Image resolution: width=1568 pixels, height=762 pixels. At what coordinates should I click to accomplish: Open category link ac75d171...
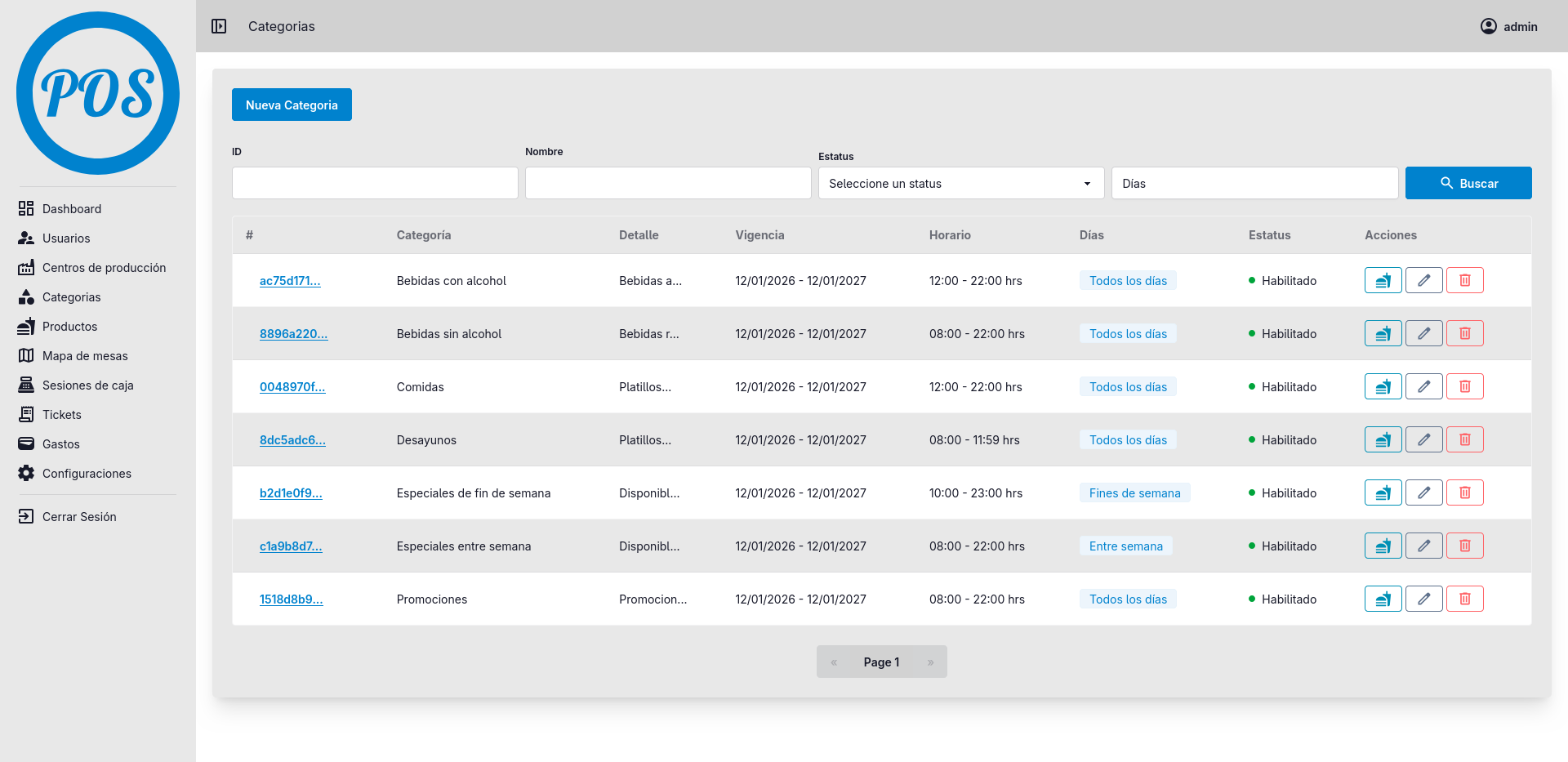tap(290, 281)
